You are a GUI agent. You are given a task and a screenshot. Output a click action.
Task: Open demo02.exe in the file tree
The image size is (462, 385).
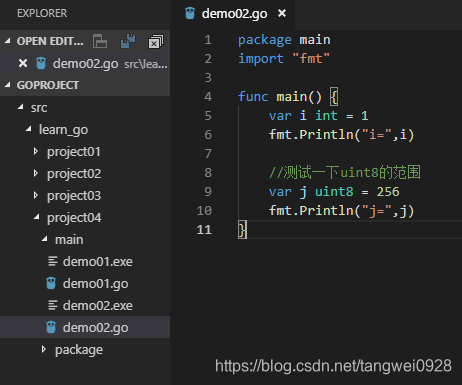[x=85, y=305]
